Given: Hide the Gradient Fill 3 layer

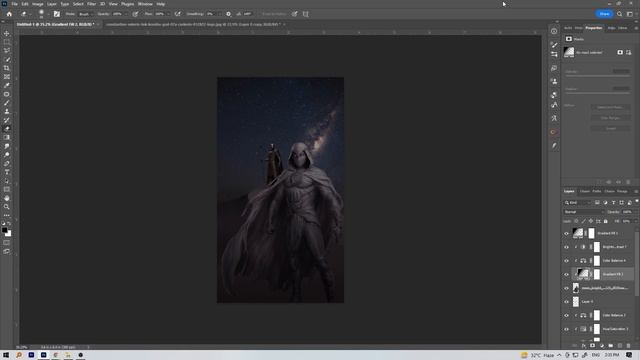Looking at the screenshot, I should click(566, 233).
